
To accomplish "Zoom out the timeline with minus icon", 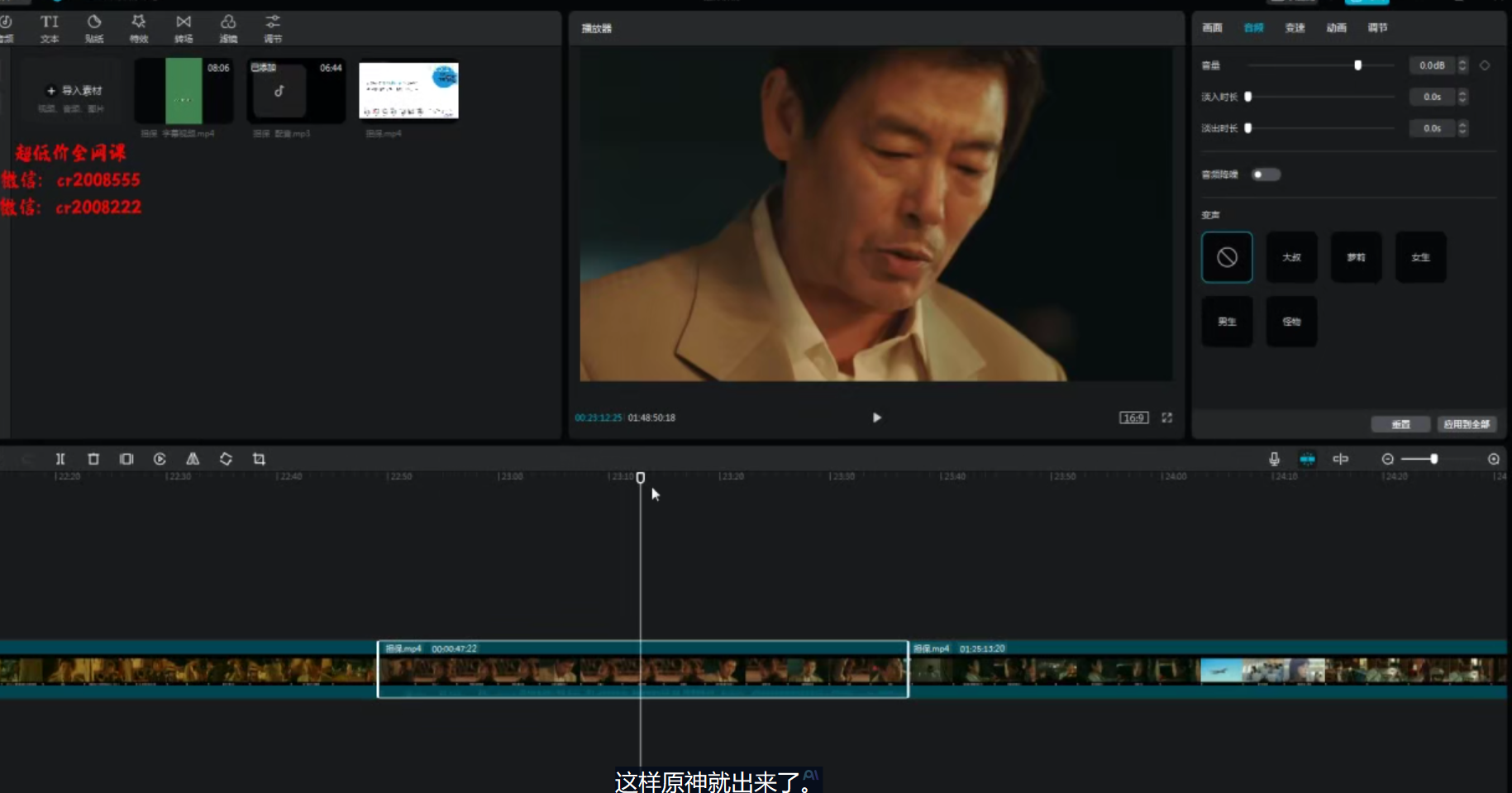I will (x=1388, y=459).
